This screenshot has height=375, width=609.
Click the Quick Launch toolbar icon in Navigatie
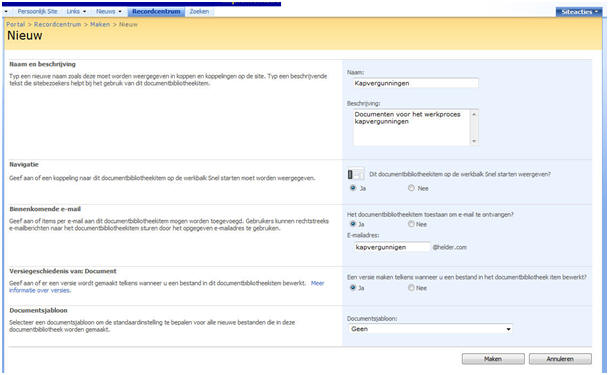(x=355, y=175)
